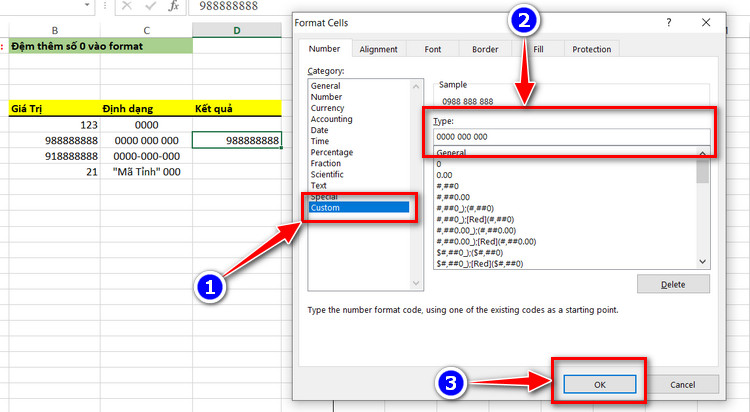
Task: Select cell with value 21
Action: 55,172
